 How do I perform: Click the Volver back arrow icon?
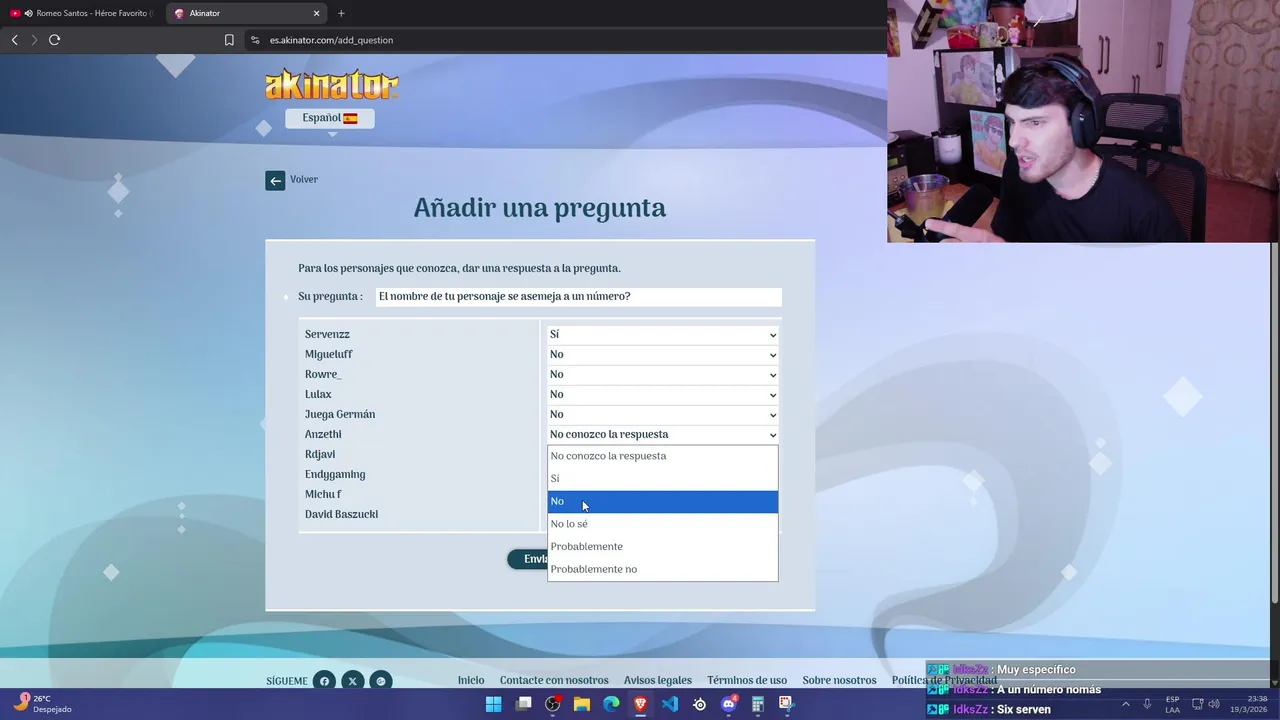[x=275, y=180]
